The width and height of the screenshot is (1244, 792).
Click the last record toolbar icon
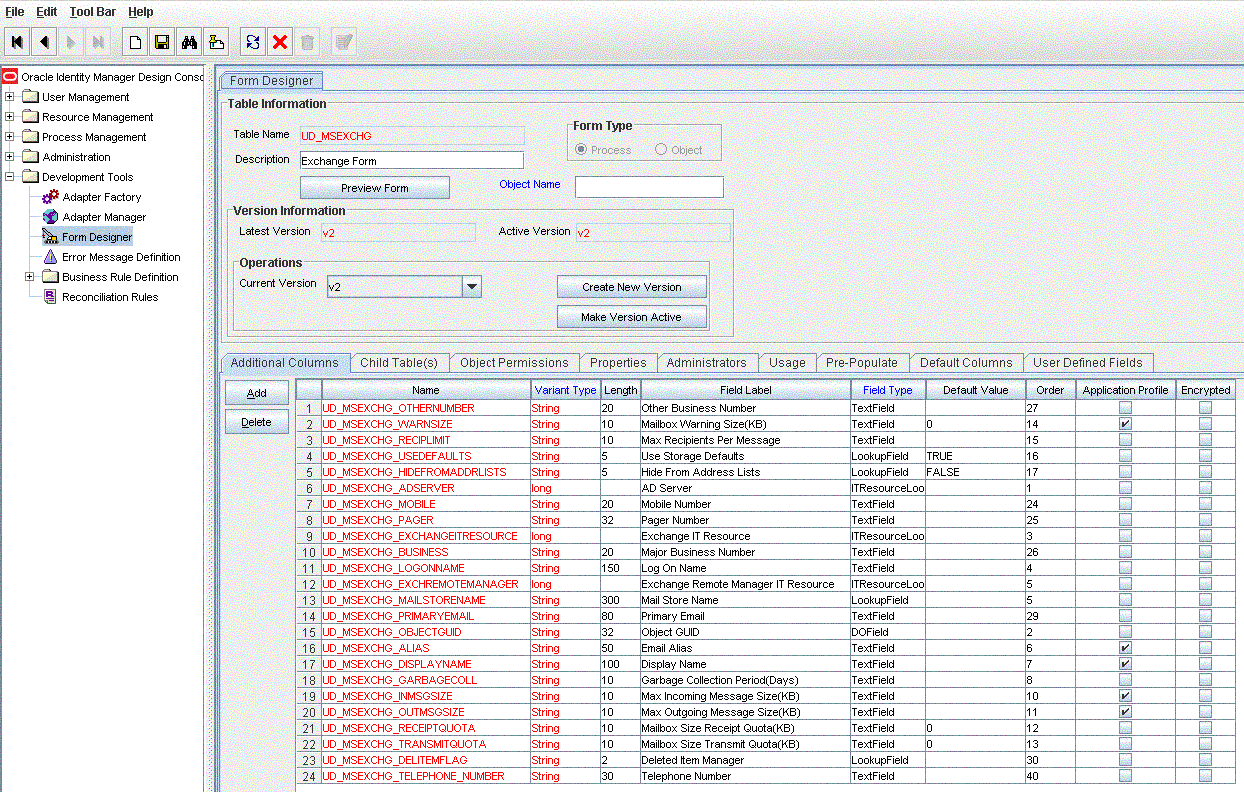click(x=98, y=42)
